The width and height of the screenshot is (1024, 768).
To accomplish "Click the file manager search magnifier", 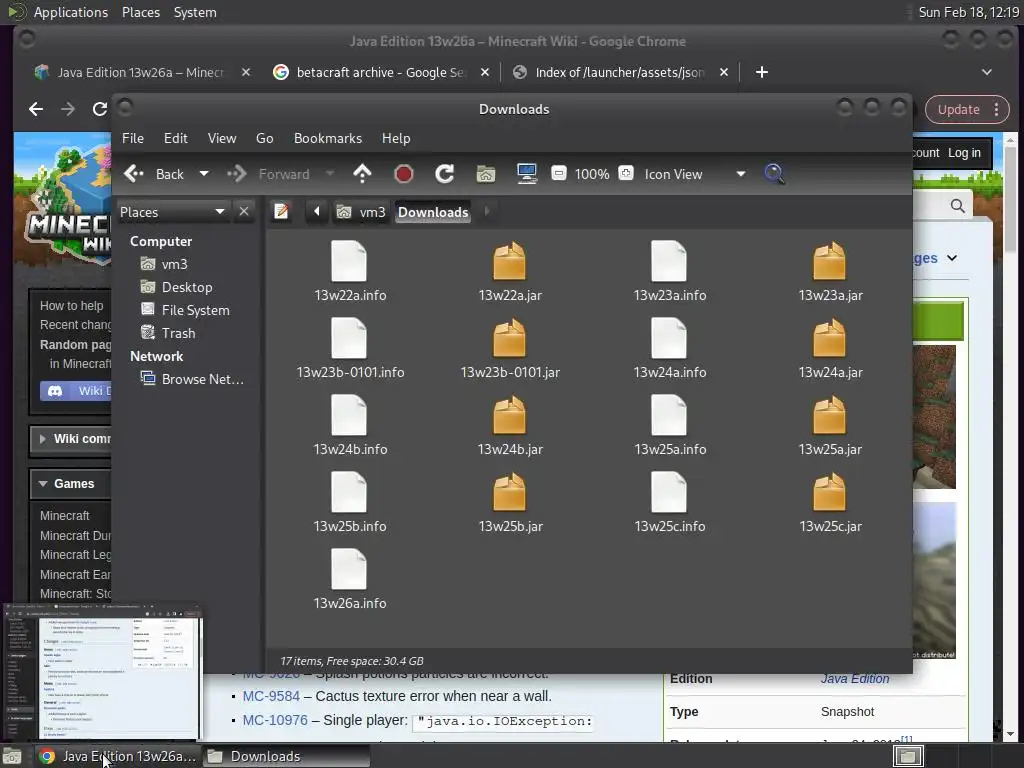I will [774, 174].
